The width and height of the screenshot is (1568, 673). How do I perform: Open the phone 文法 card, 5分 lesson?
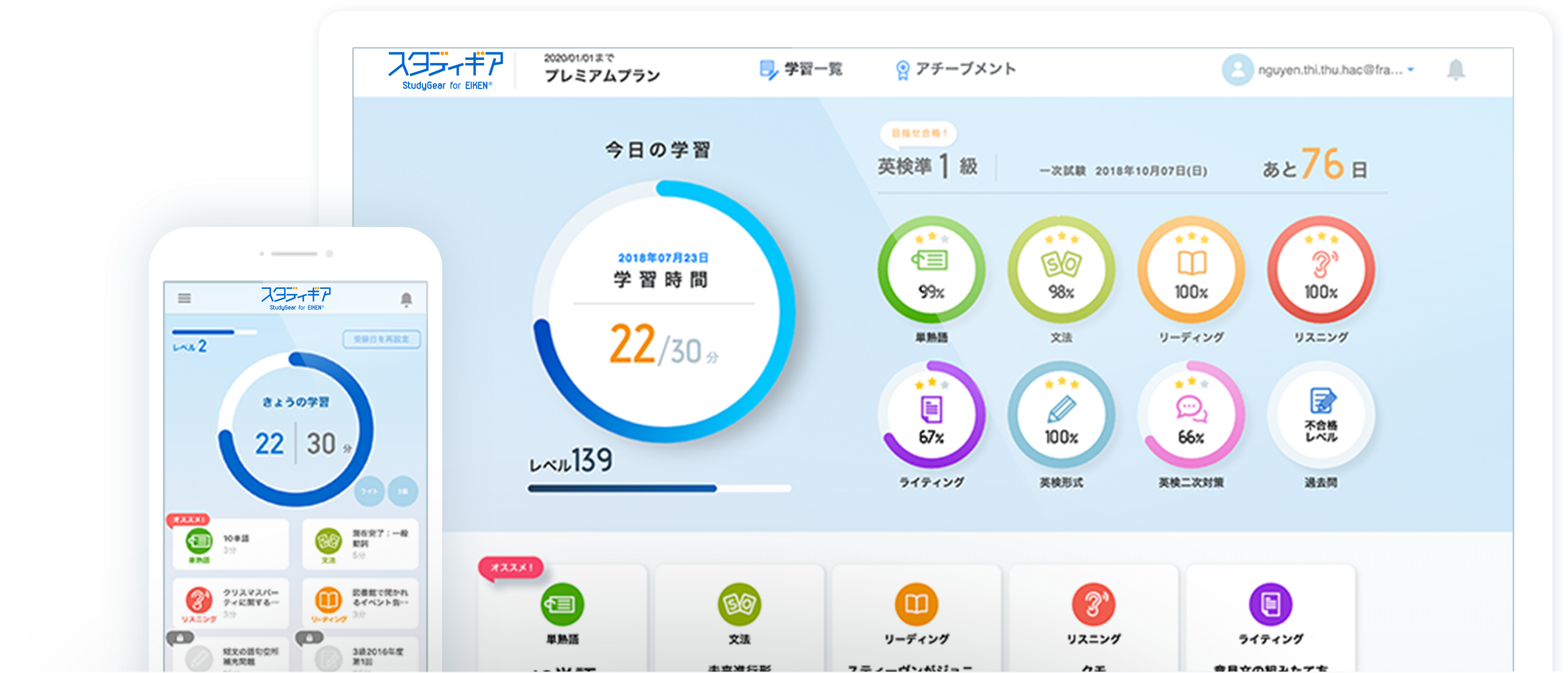pyautogui.click(x=360, y=544)
